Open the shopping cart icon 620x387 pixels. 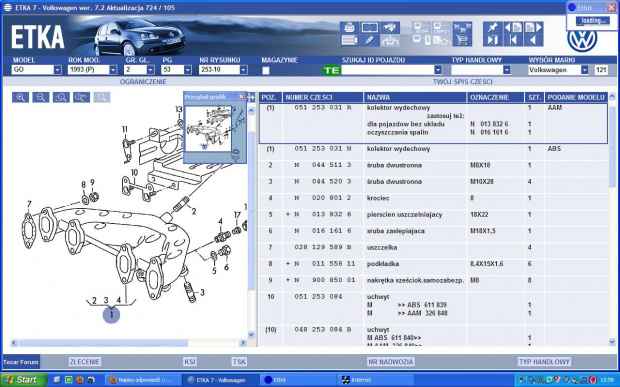click(462, 40)
